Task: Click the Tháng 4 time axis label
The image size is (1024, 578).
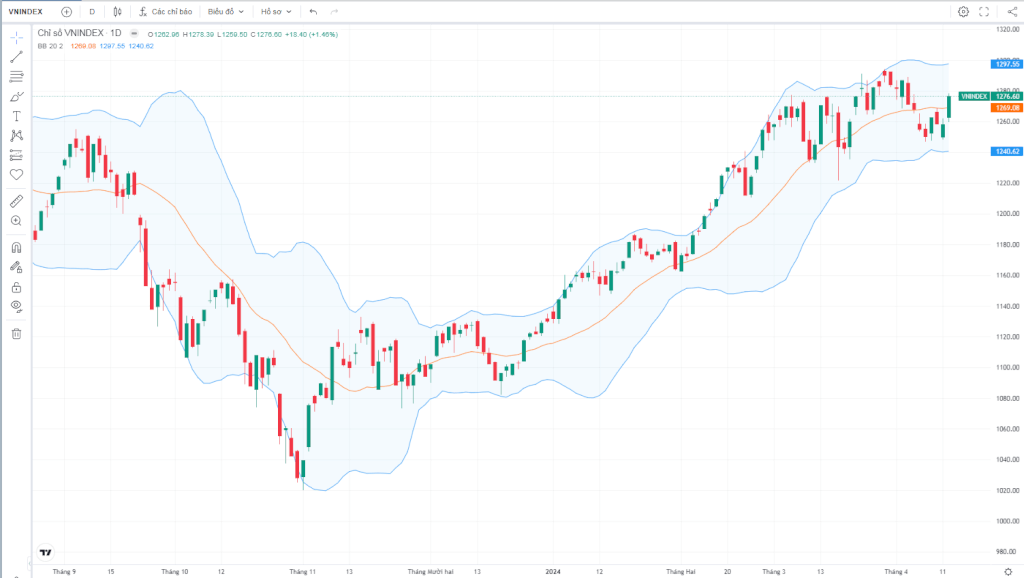Action: [896, 572]
